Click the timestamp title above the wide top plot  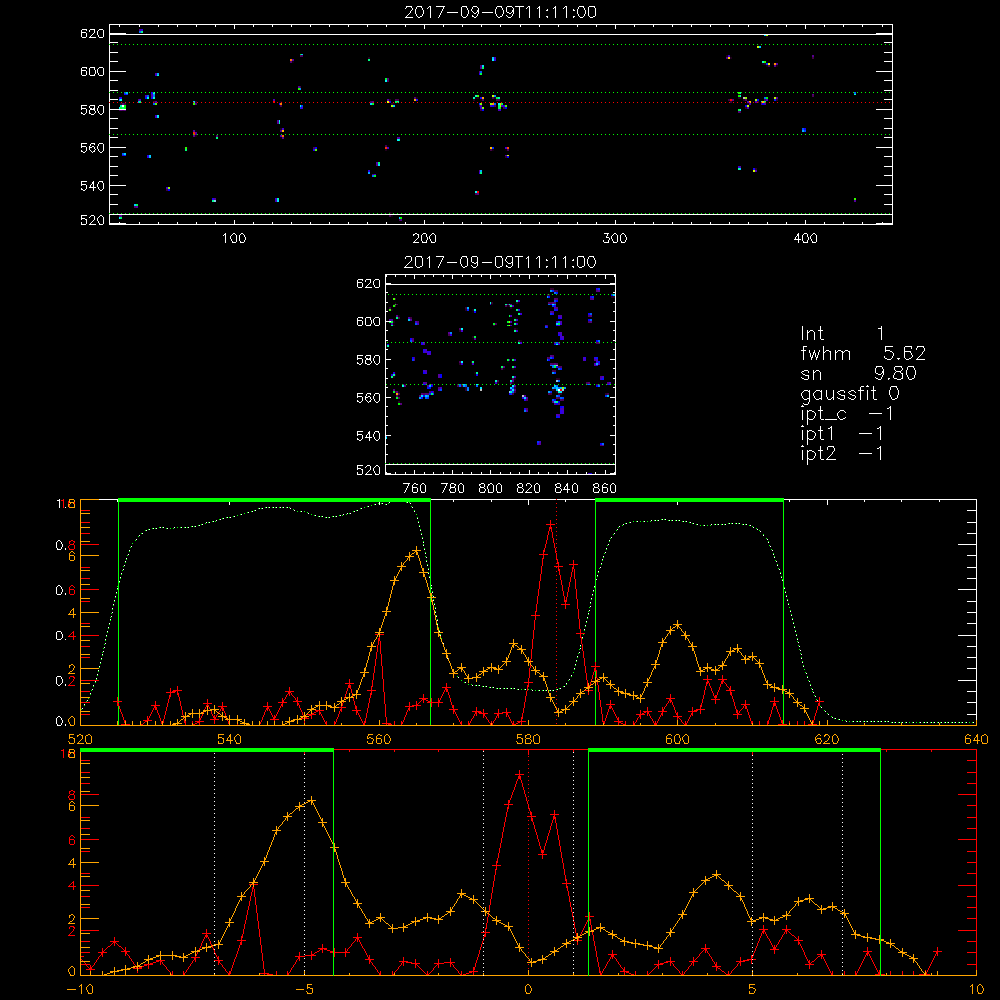click(x=500, y=12)
